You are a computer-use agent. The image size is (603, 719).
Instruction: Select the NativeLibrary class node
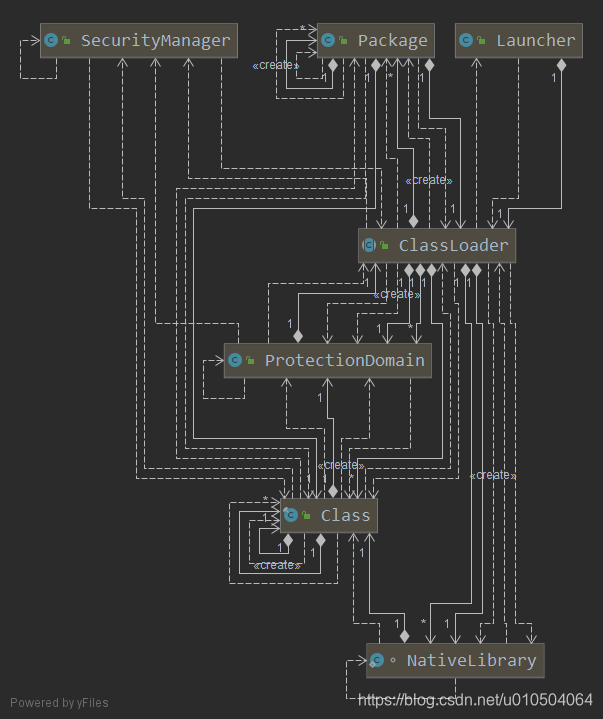455,660
